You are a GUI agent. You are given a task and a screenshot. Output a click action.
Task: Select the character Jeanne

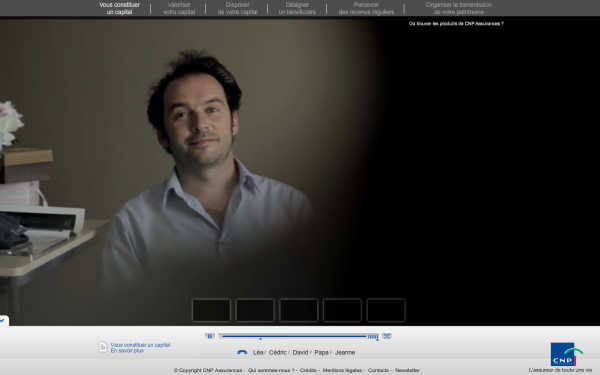345,352
